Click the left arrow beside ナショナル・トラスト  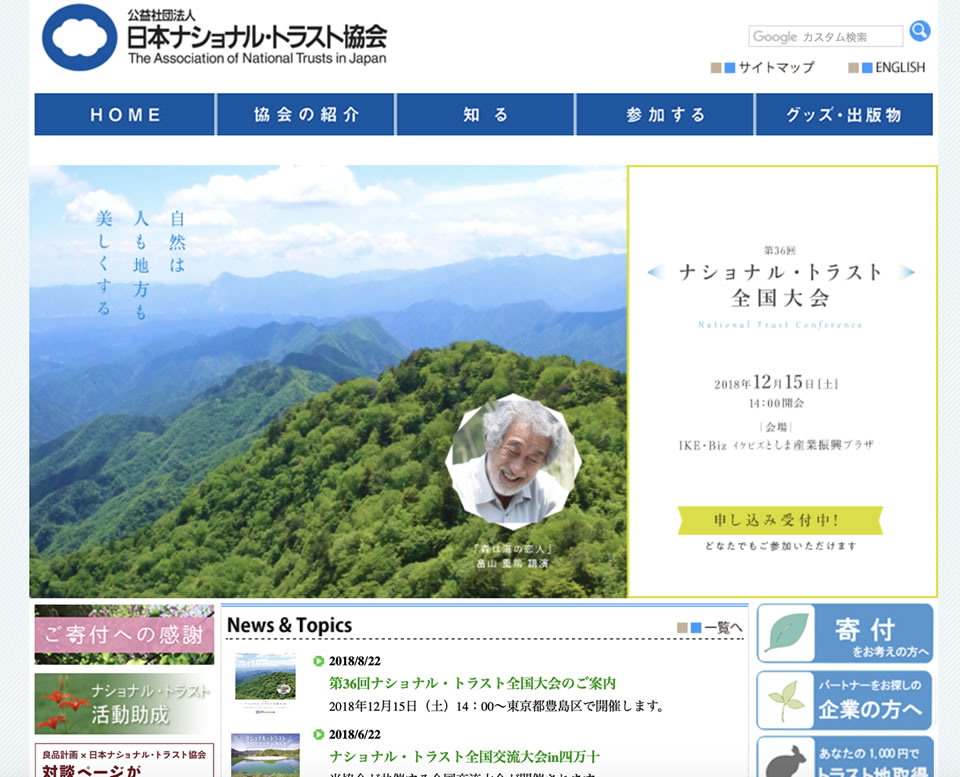(656, 272)
